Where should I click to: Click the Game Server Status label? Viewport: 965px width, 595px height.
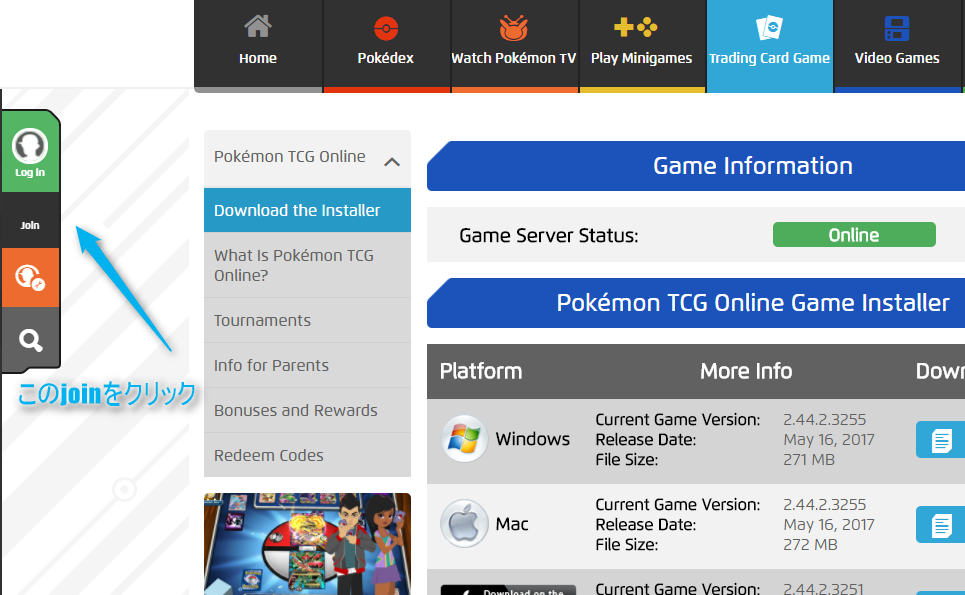[549, 236]
